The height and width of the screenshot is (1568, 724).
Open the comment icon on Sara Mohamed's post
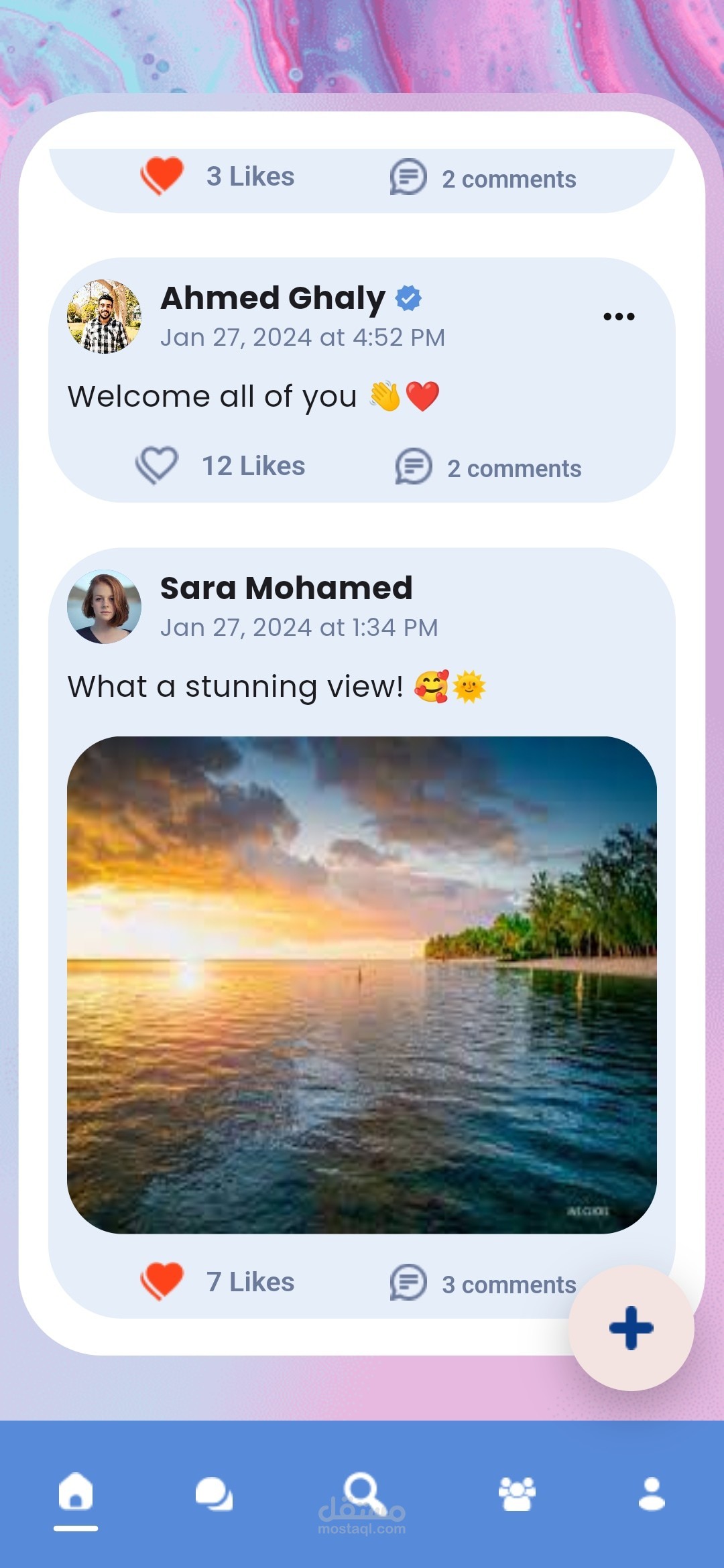[x=408, y=1283]
